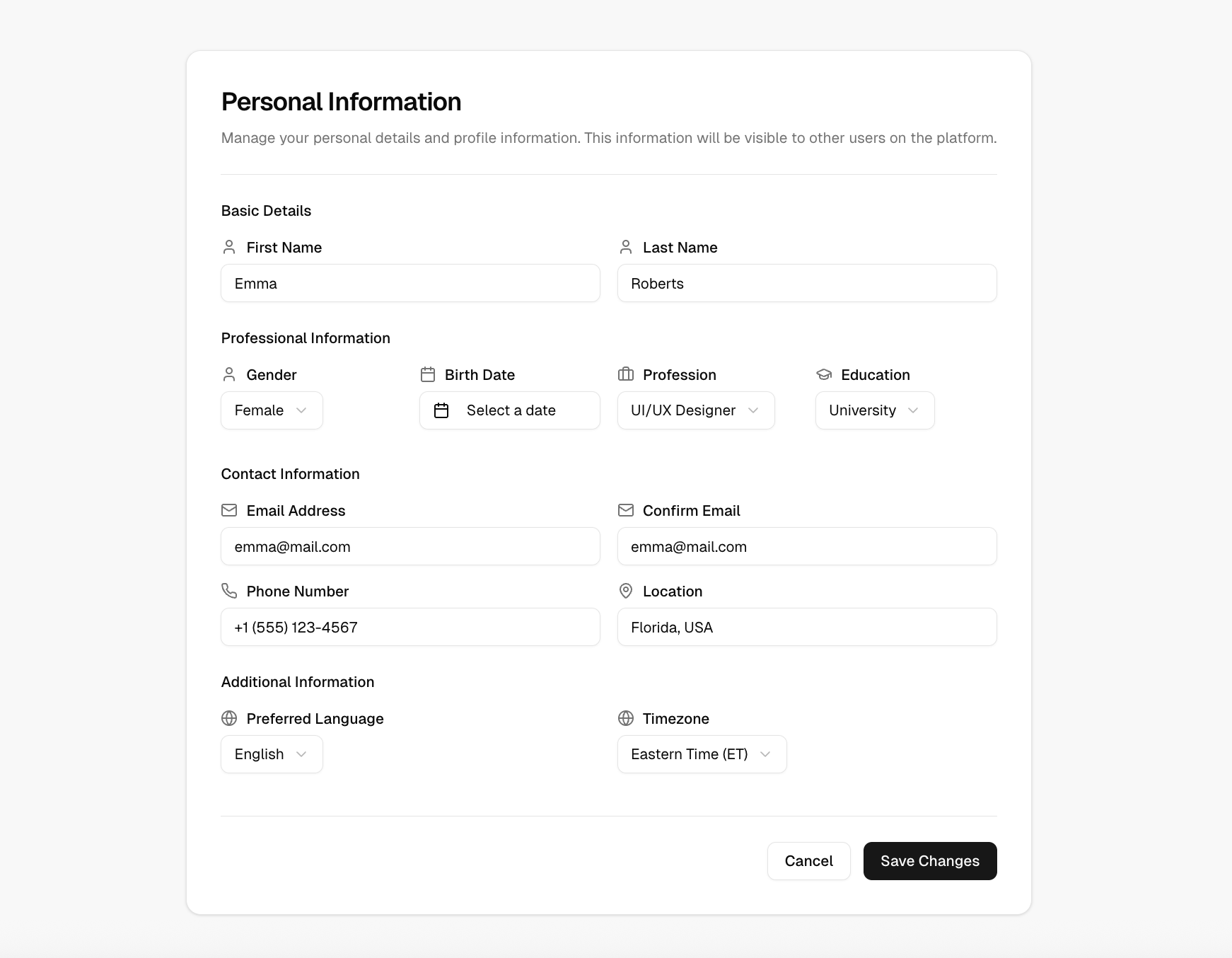Expand the Profession dropdown showing UI/UX Designer
Image resolution: width=1232 pixels, height=958 pixels.
[696, 410]
